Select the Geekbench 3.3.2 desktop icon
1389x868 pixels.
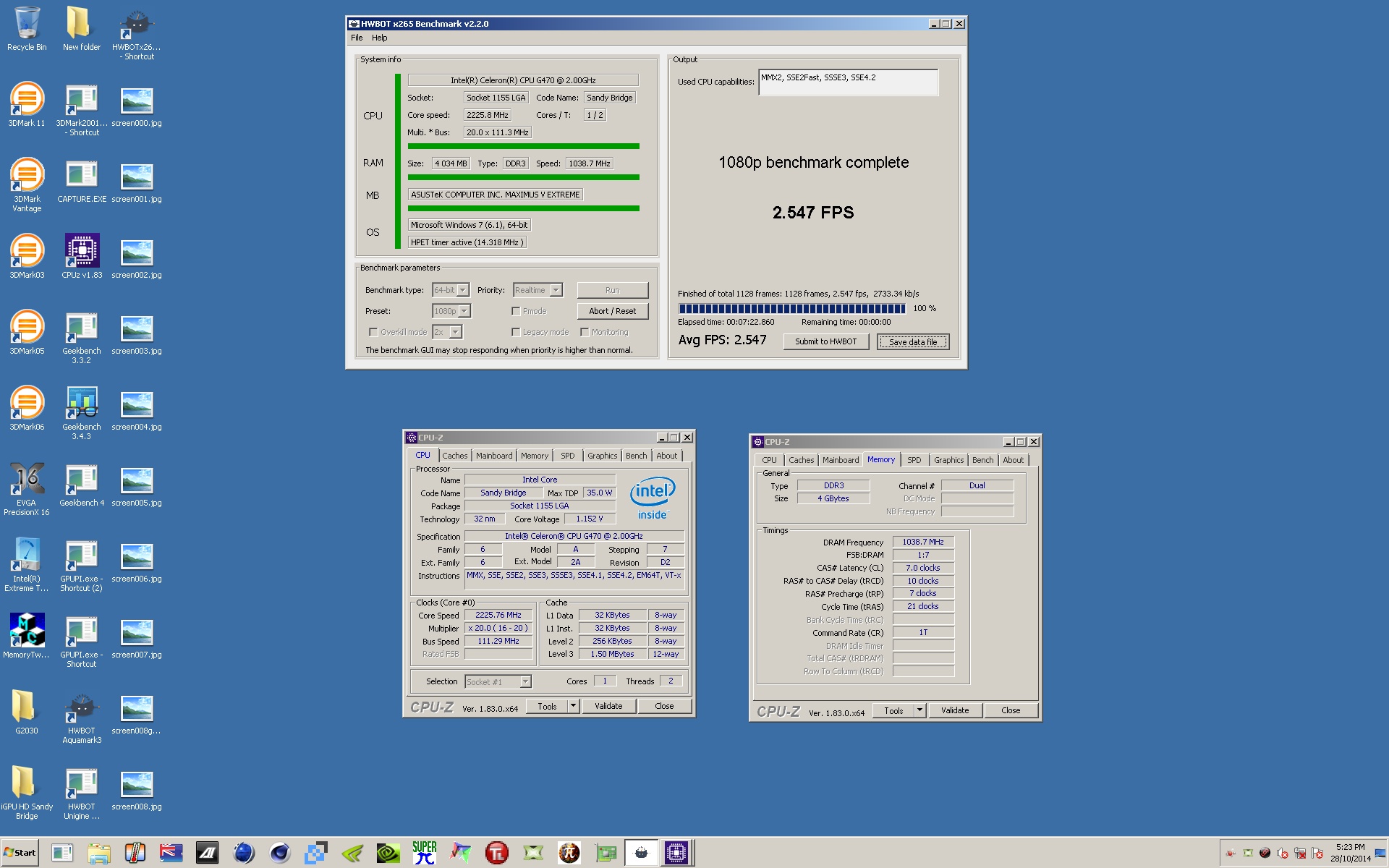pyautogui.click(x=82, y=338)
